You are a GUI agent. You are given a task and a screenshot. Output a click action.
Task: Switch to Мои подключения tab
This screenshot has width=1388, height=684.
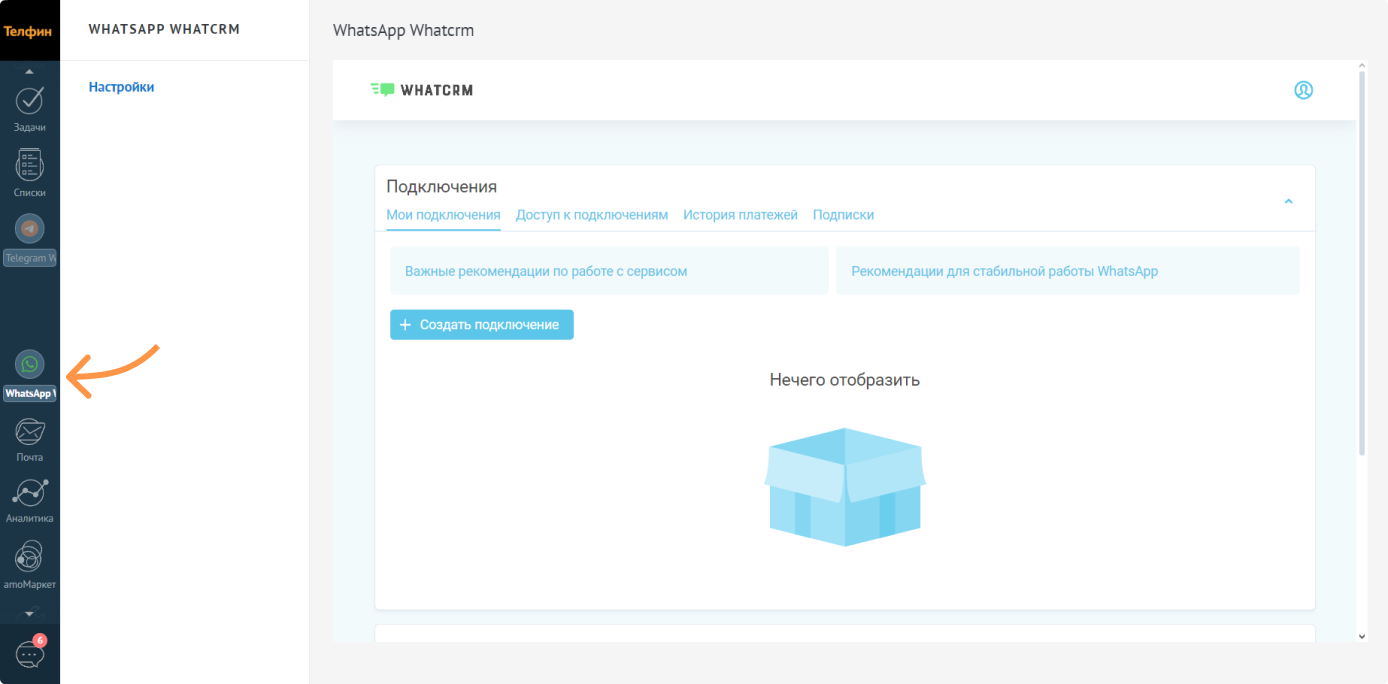[443, 215]
